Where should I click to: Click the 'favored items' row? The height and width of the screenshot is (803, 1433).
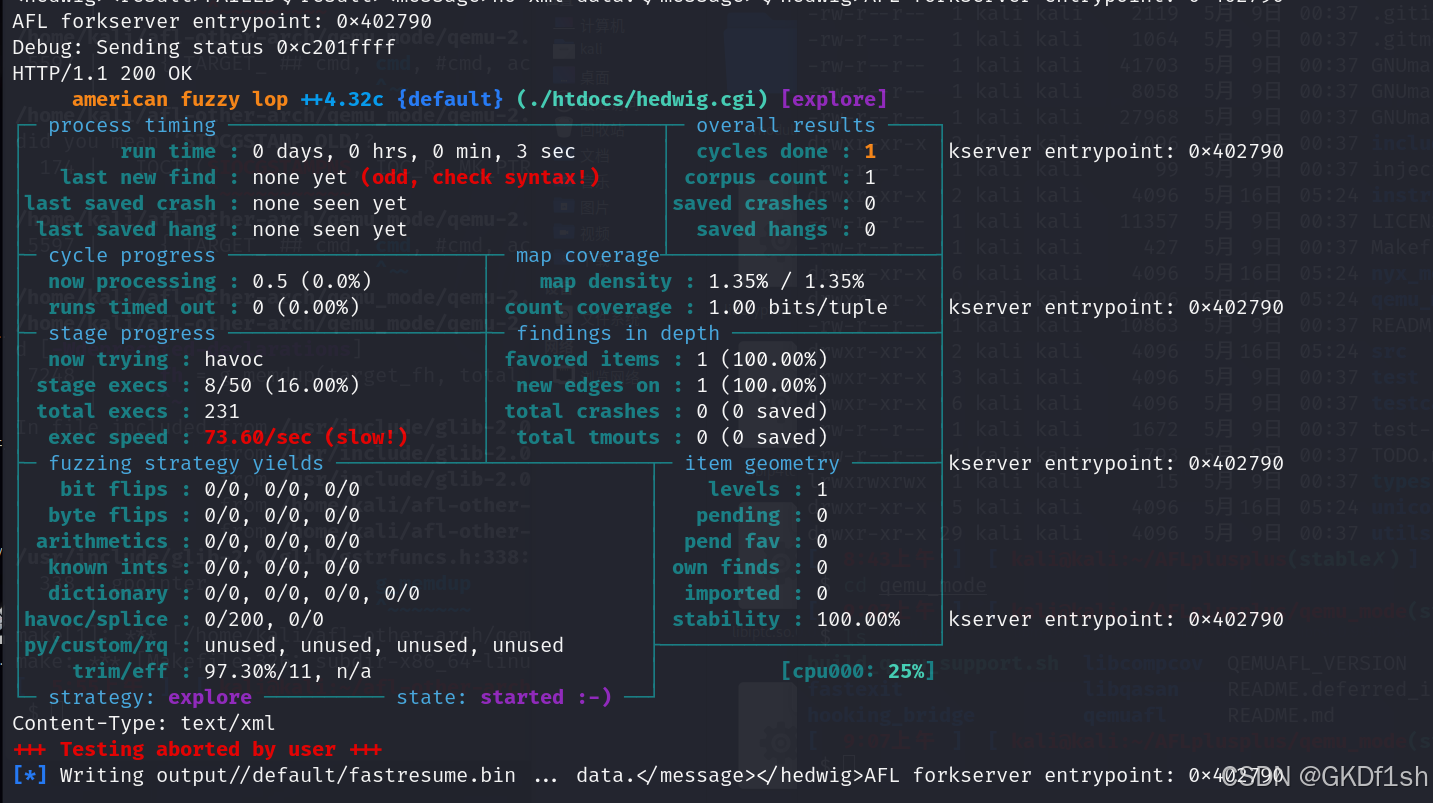pyautogui.click(x=666, y=359)
